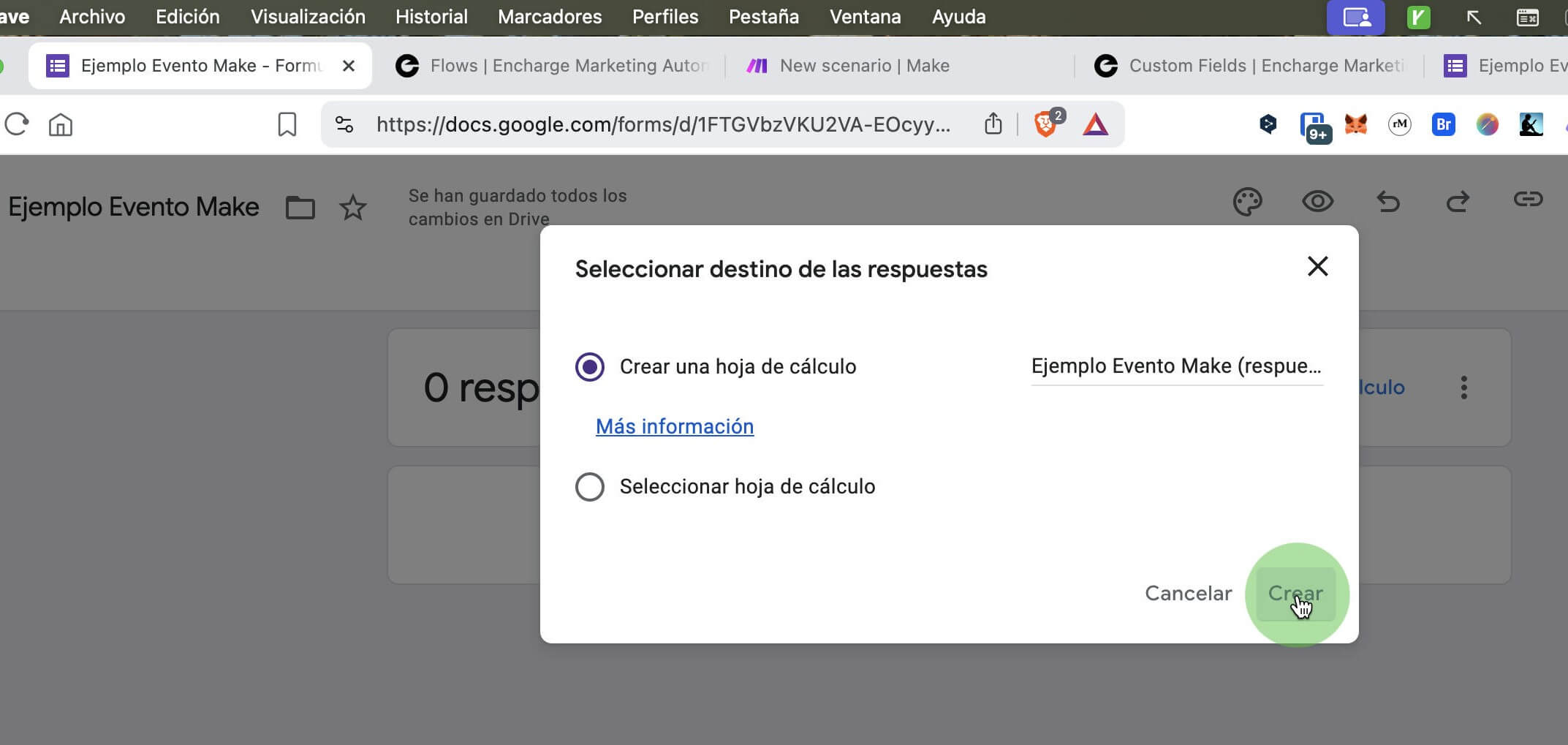
Task: Open the theme customization palette icon
Action: [x=1247, y=202]
